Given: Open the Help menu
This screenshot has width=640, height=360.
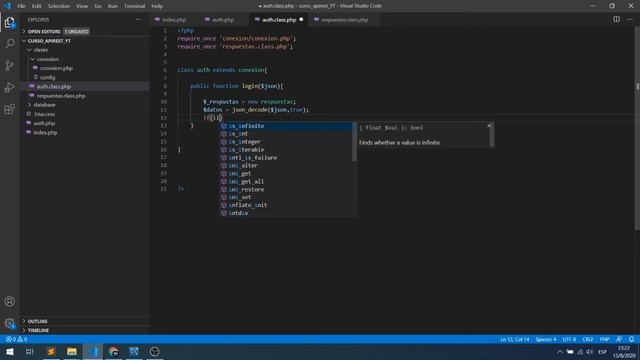Looking at the screenshot, I should point(157,6).
